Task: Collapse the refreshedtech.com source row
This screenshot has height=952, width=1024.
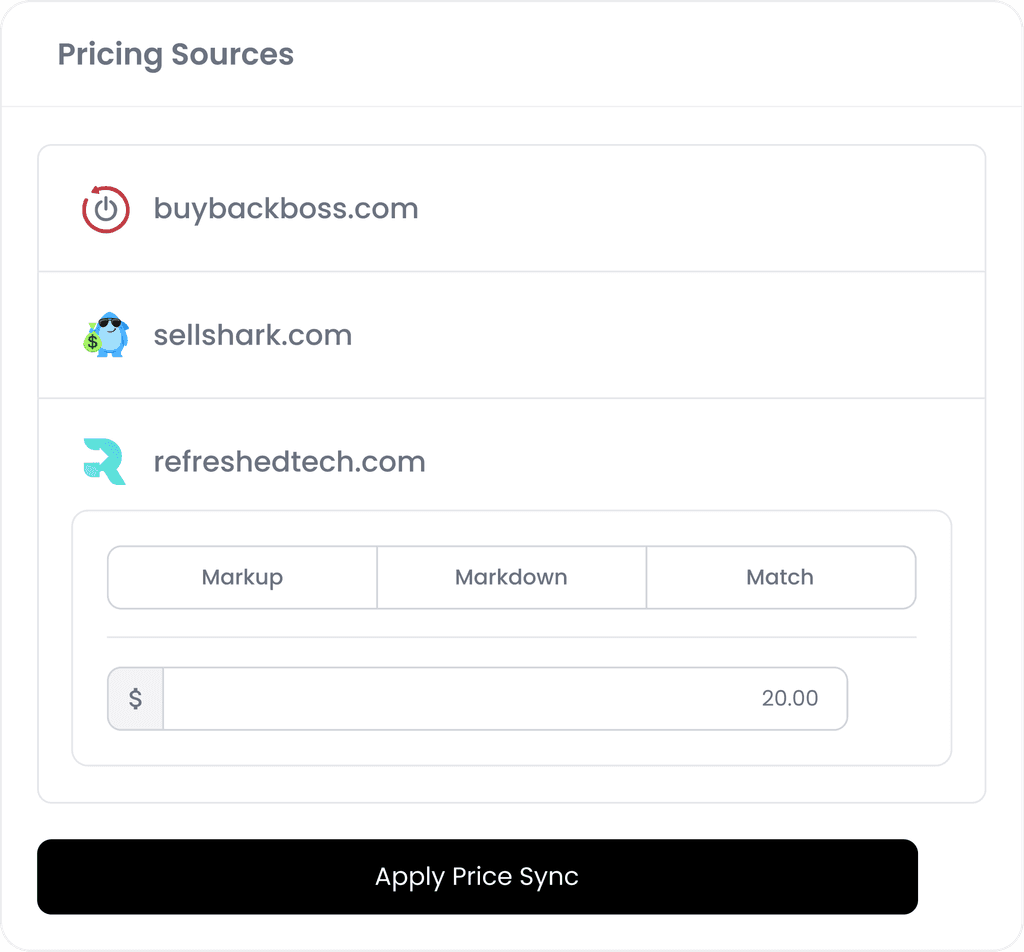Action: tap(511, 462)
